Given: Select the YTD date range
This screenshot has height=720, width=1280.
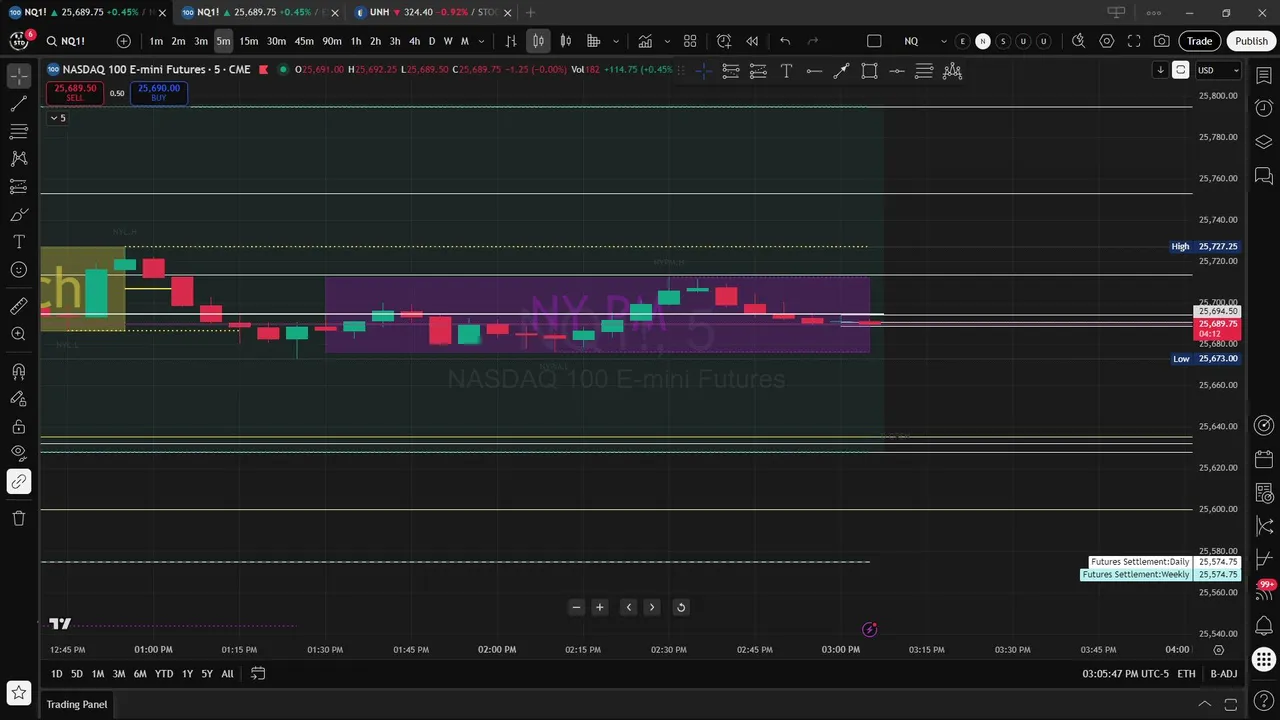Looking at the screenshot, I should [x=164, y=674].
